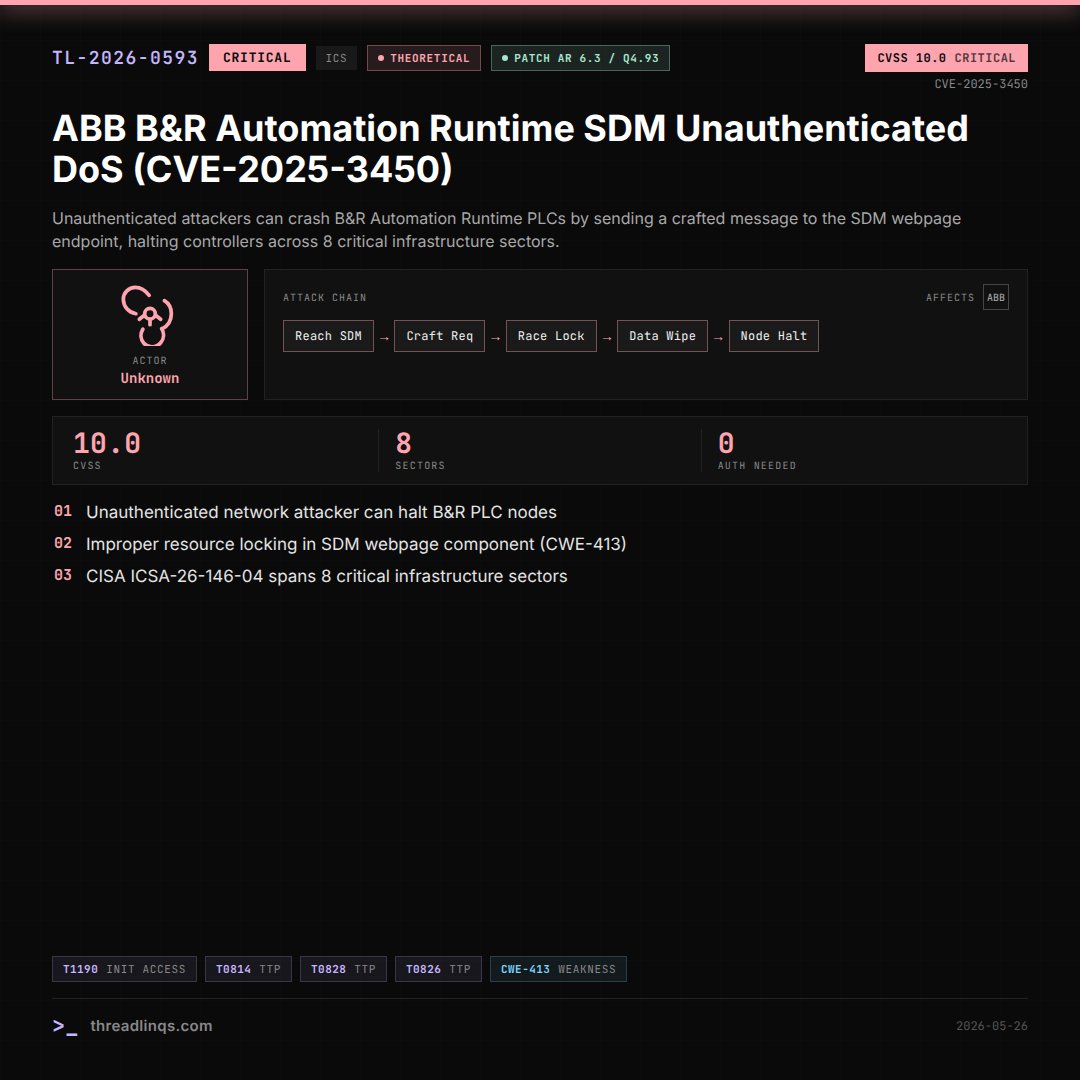Select the Data Wipe attack step
The image size is (1080, 1080).
[662, 336]
